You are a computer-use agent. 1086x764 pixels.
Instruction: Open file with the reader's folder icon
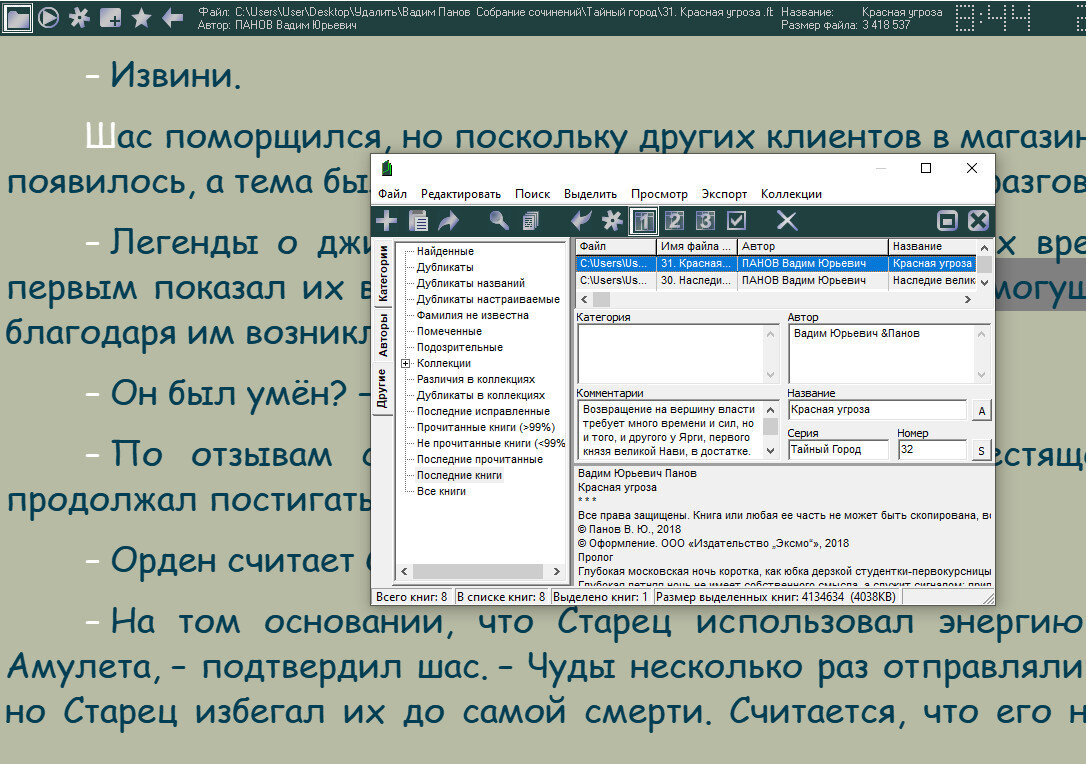17,17
